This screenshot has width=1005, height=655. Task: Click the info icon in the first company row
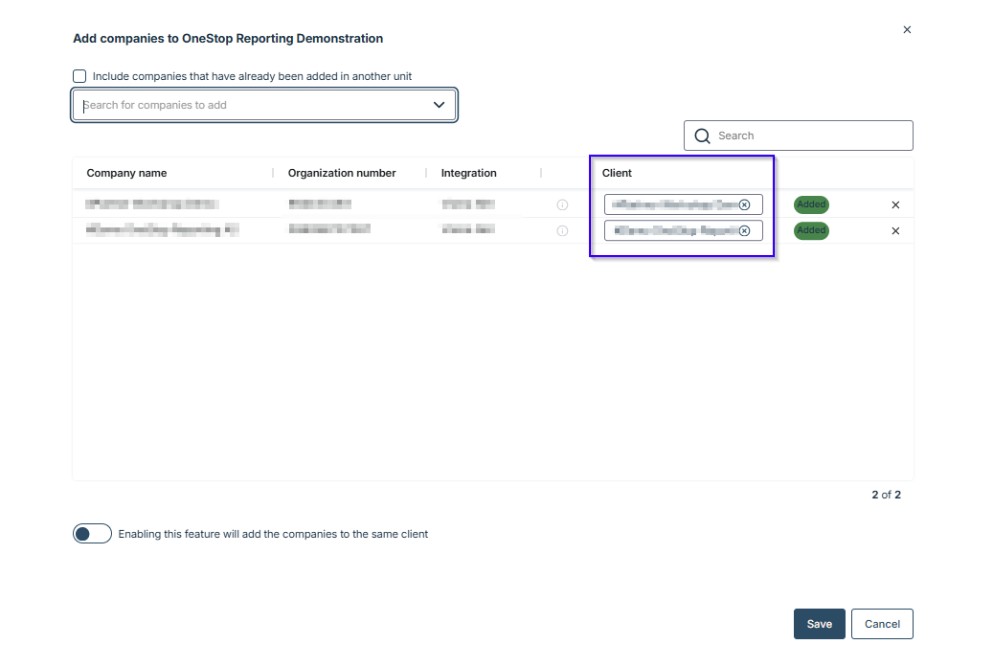coord(562,205)
